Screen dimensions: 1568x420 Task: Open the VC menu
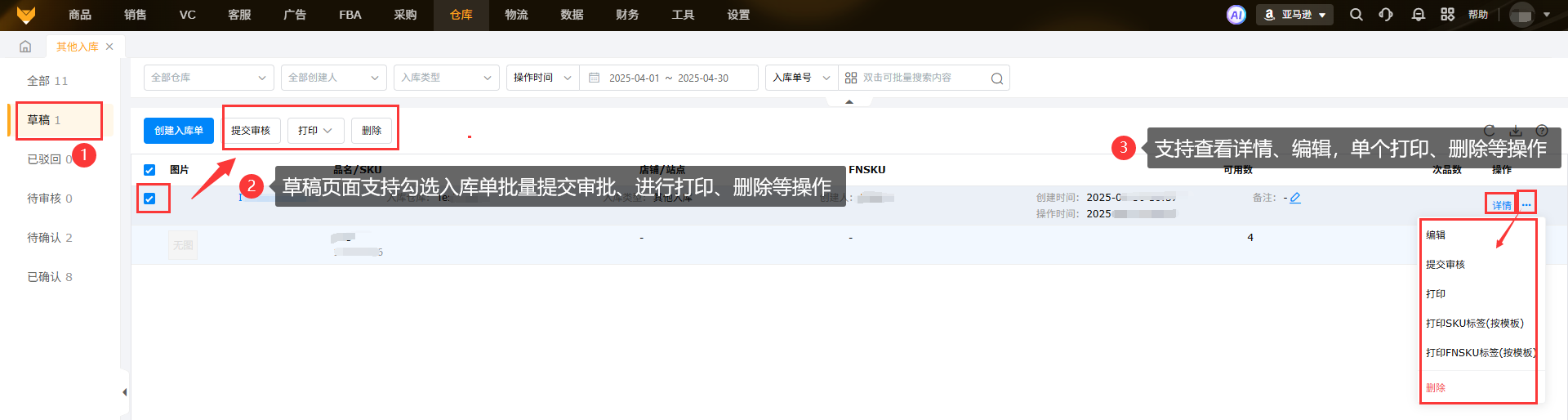(188, 15)
